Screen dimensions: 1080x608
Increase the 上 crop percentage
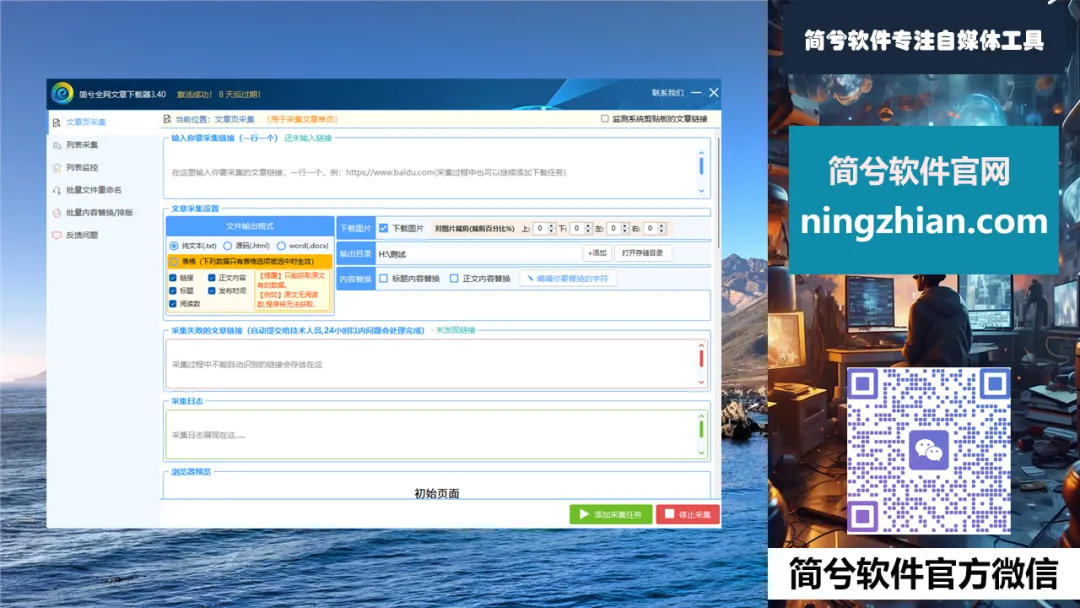[552, 225]
